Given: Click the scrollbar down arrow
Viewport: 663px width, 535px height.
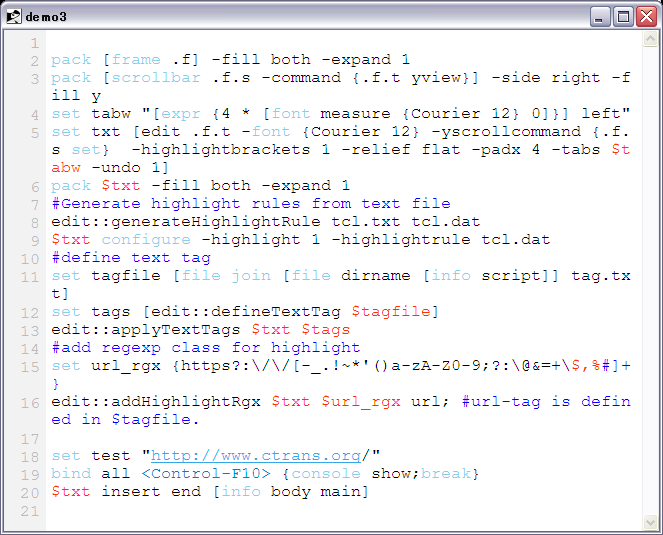Looking at the screenshot, I should point(650,522).
